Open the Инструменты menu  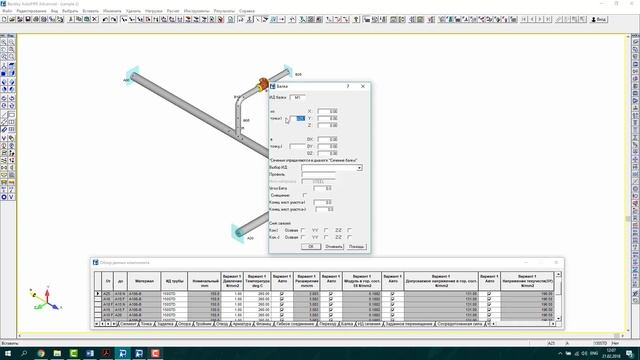click(196, 11)
